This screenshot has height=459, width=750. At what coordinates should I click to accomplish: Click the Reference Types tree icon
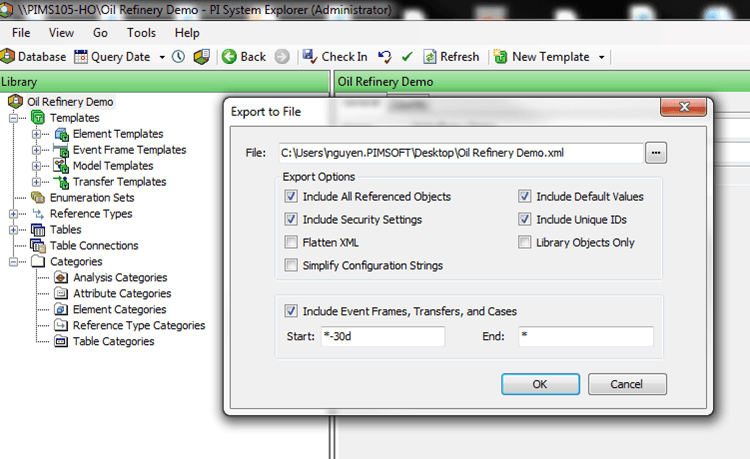38,214
